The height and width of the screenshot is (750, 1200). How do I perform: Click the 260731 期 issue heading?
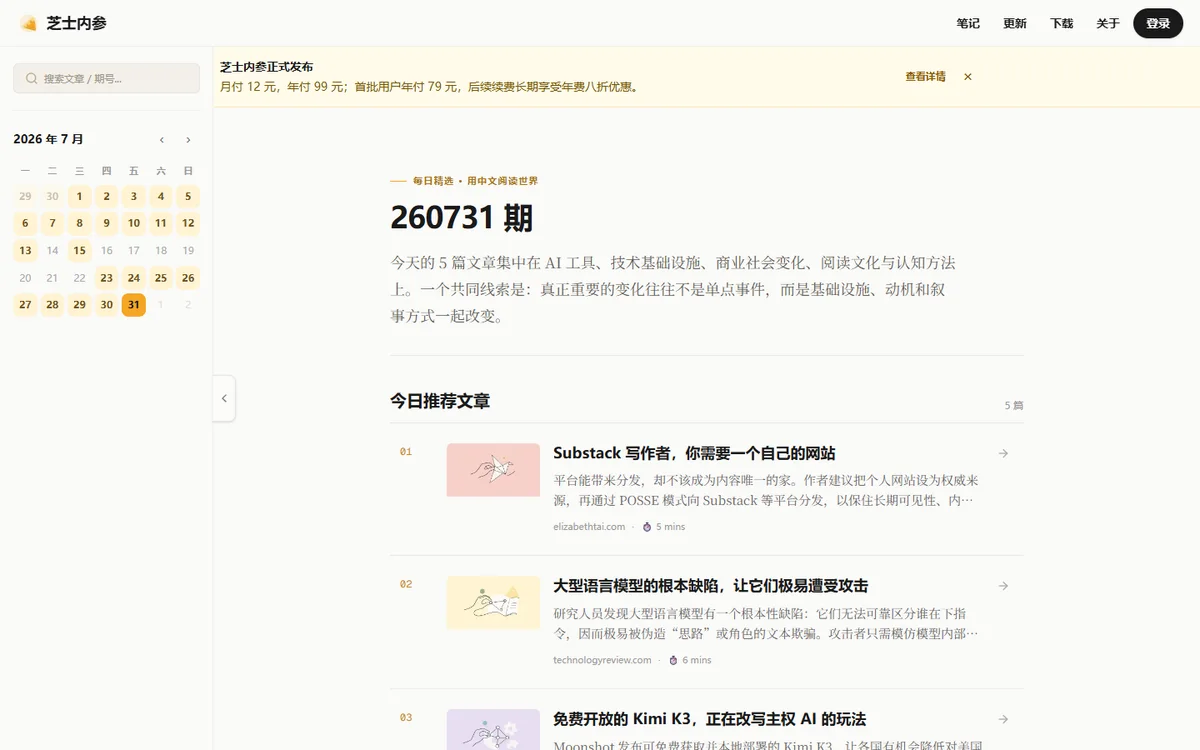461,218
